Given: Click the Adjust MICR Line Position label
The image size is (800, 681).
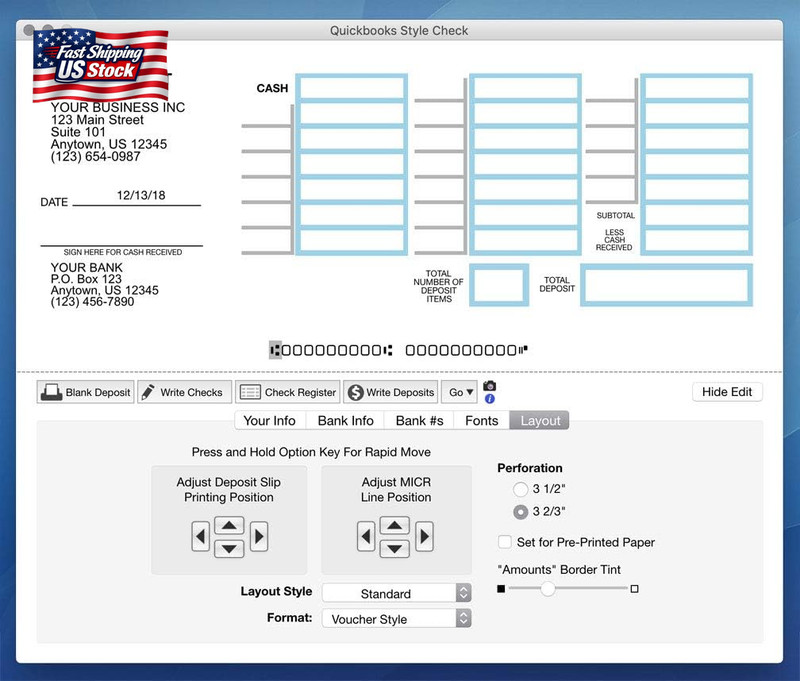Looking at the screenshot, I should [396, 490].
